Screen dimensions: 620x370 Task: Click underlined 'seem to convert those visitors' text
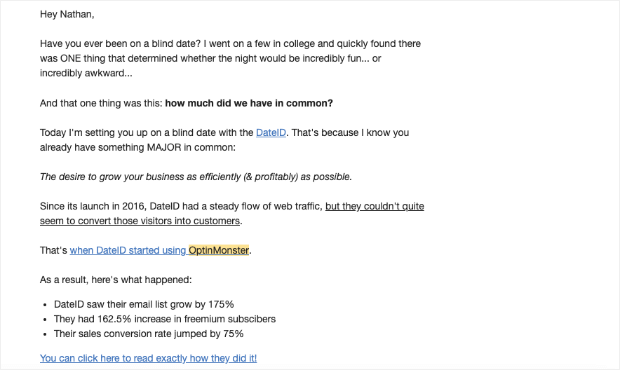click(140, 221)
